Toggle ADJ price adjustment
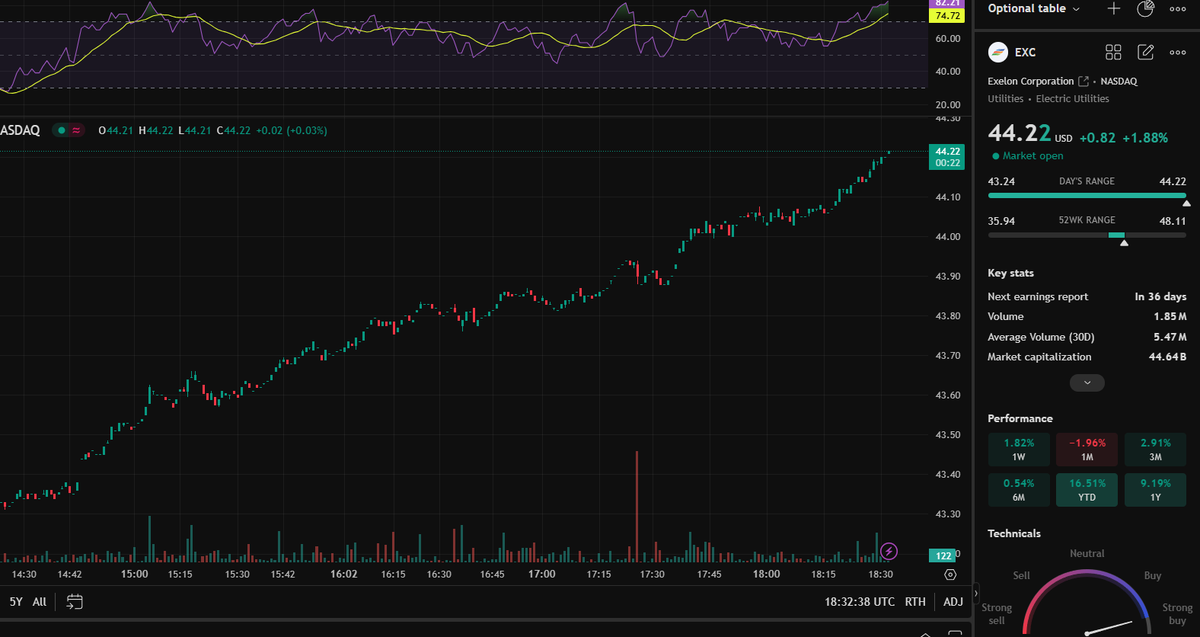The width and height of the screenshot is (1200, 637). click(953, 602)
